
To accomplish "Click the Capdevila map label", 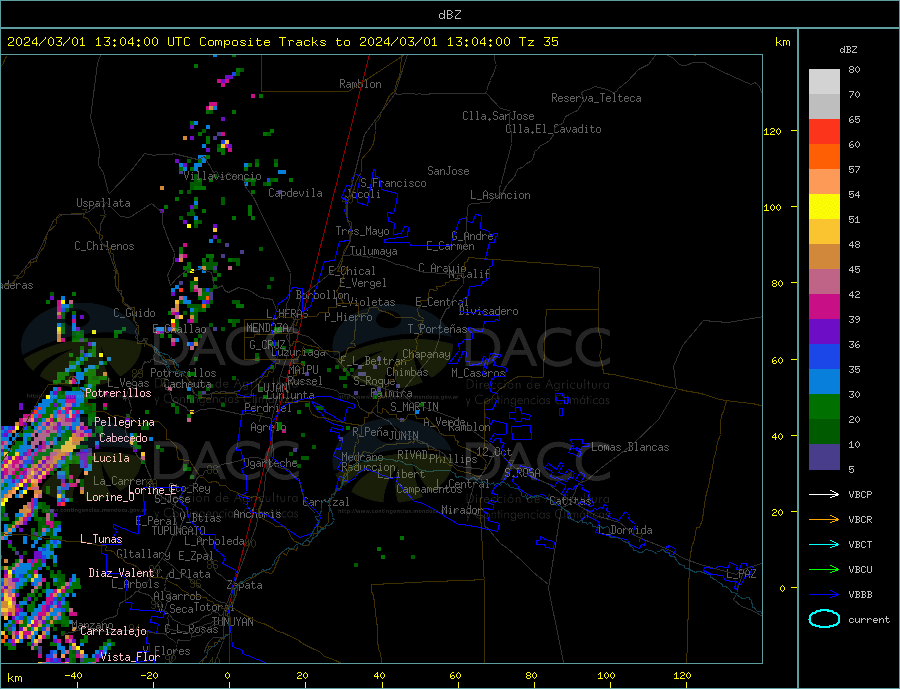I will pos(295,193).
